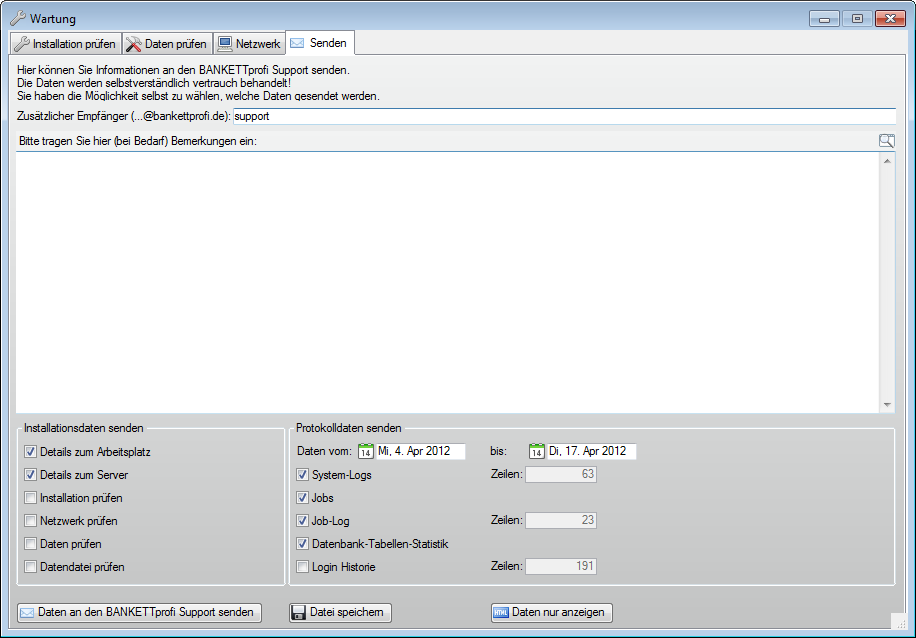Check the Datendatei prüfen option
This screenshot has width=916, height=638.
tap(31, 567)
